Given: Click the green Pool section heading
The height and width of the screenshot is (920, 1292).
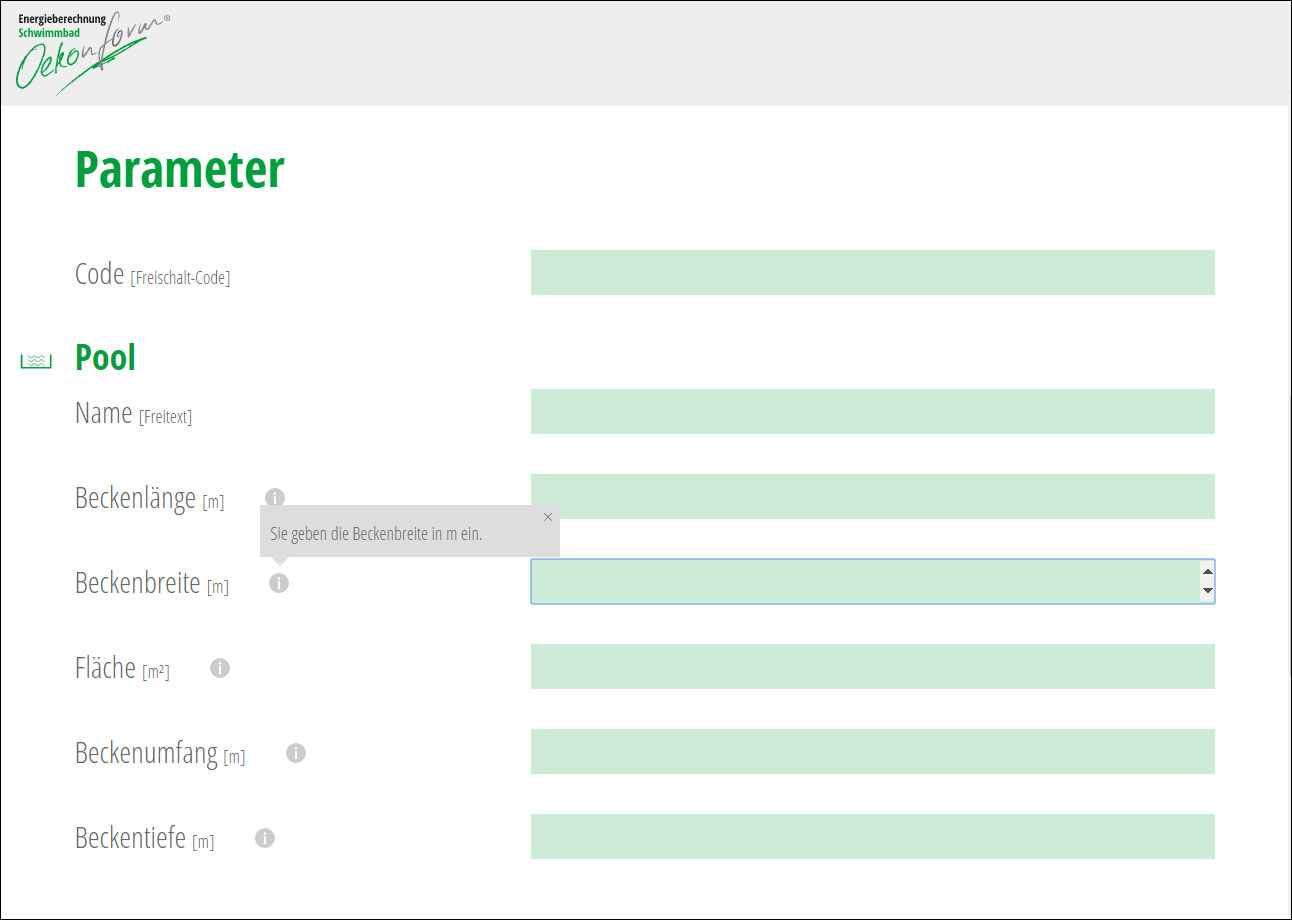Looking at the screenshot, I should click(x=105, y=357).
